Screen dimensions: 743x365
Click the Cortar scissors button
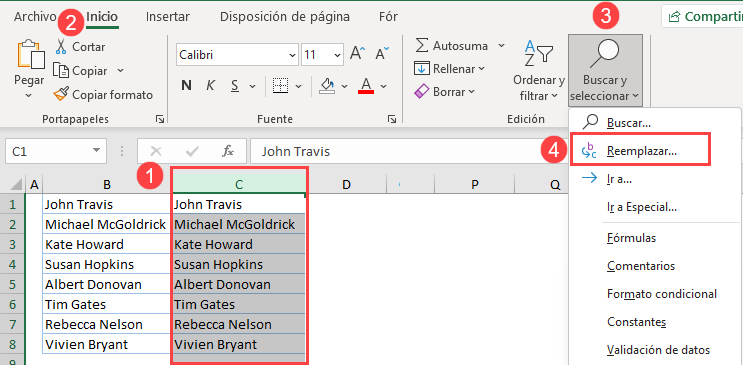(x=81, y=47)
